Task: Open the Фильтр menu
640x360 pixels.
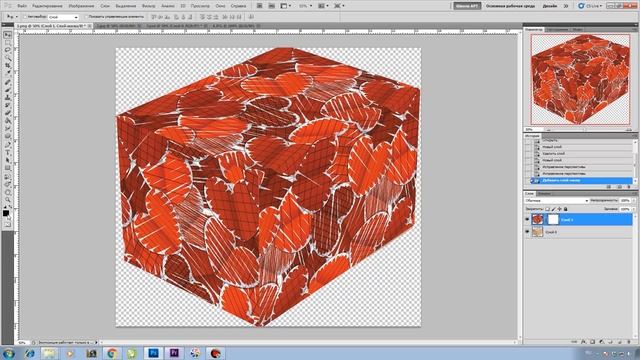Action: click(x=149, y=6)
